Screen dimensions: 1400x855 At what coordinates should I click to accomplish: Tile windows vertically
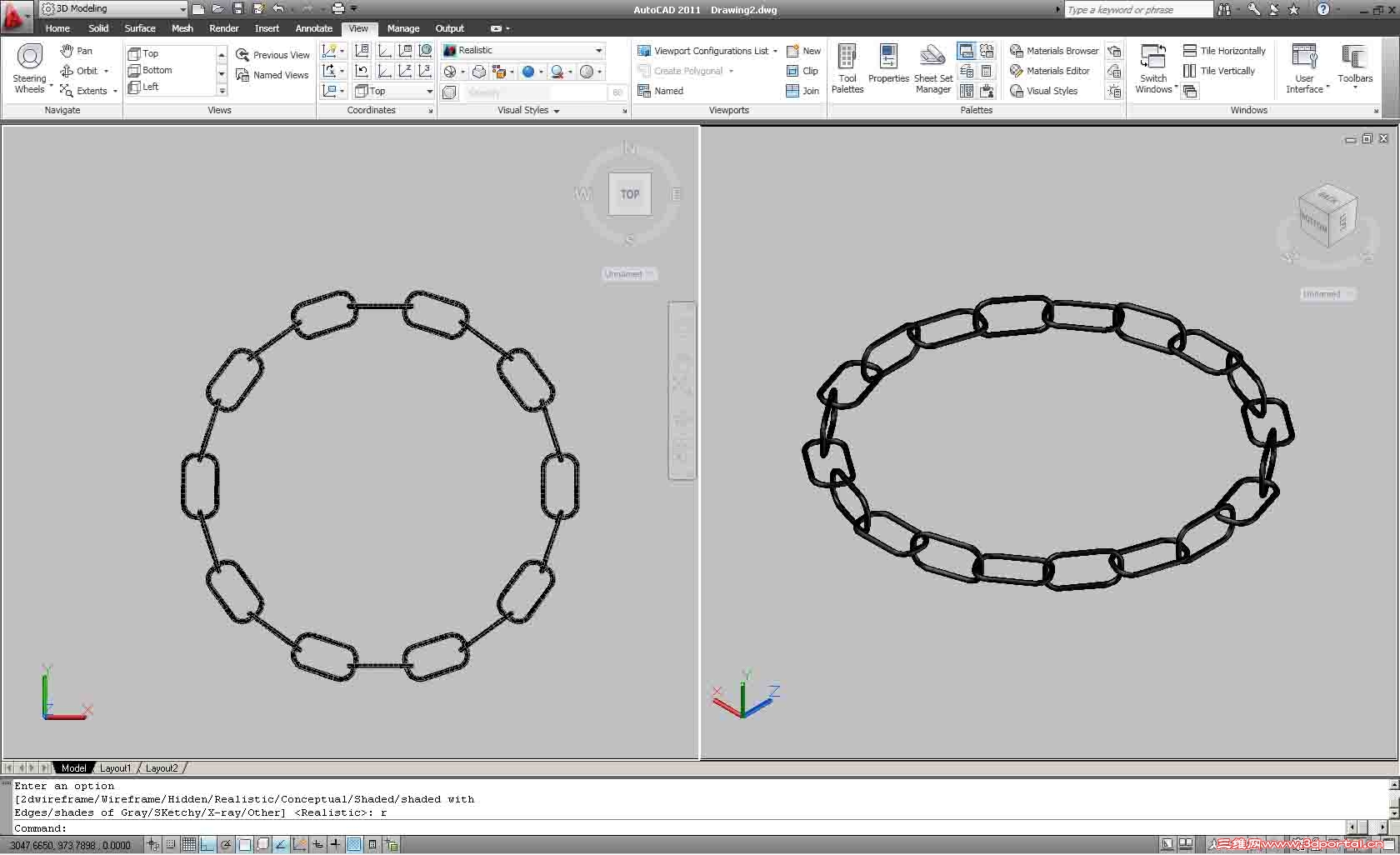point(1219,71)
